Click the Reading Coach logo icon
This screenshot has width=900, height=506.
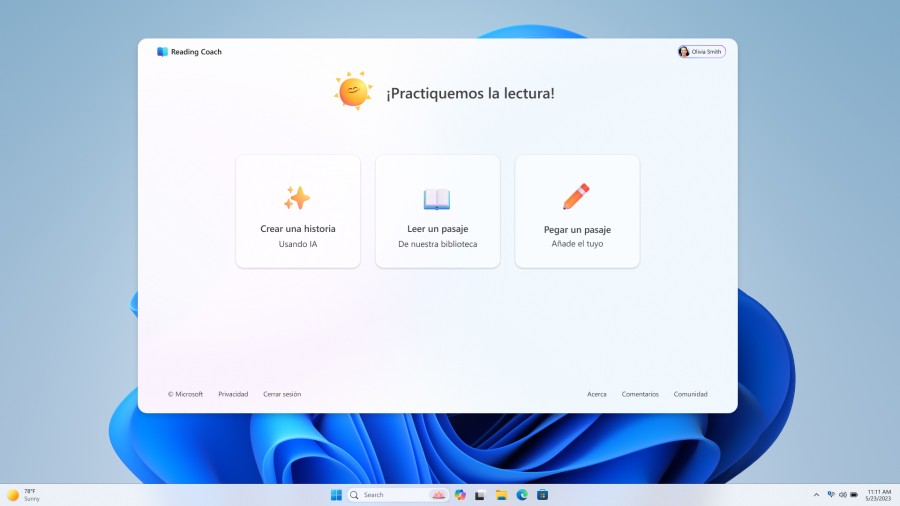[162, 52]
